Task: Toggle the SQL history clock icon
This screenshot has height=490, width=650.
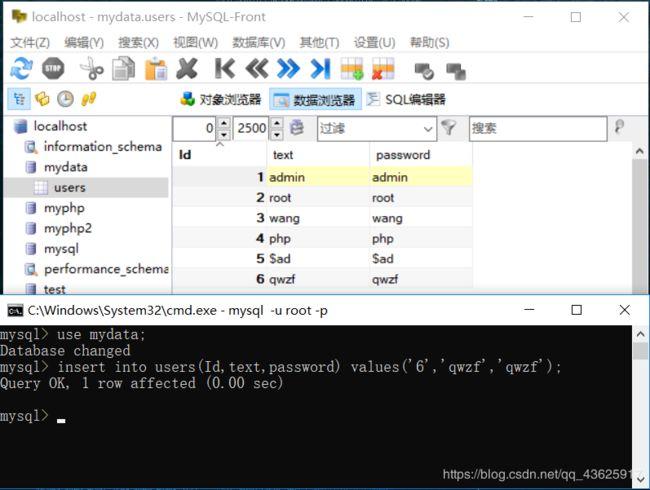Action: click(x=65, y=99)
